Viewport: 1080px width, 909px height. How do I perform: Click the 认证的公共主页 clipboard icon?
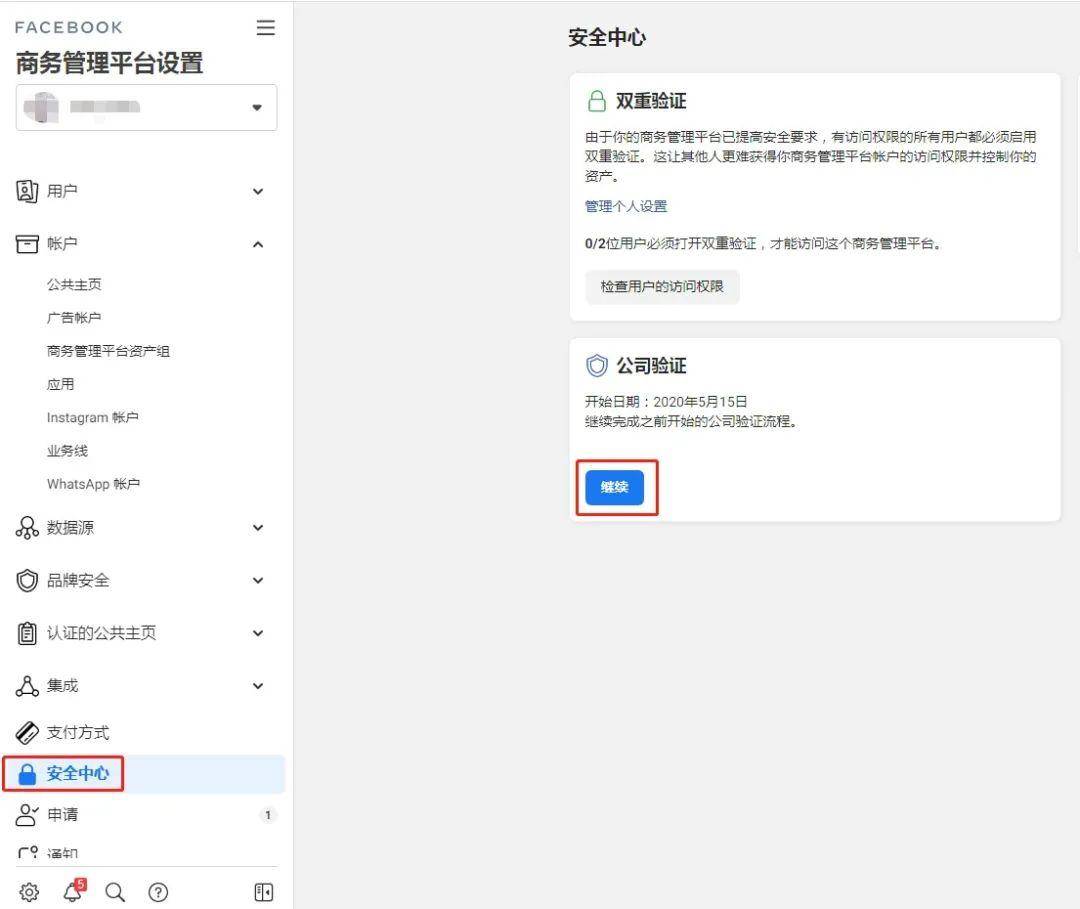pyautogui.click(x=27, y=633)
